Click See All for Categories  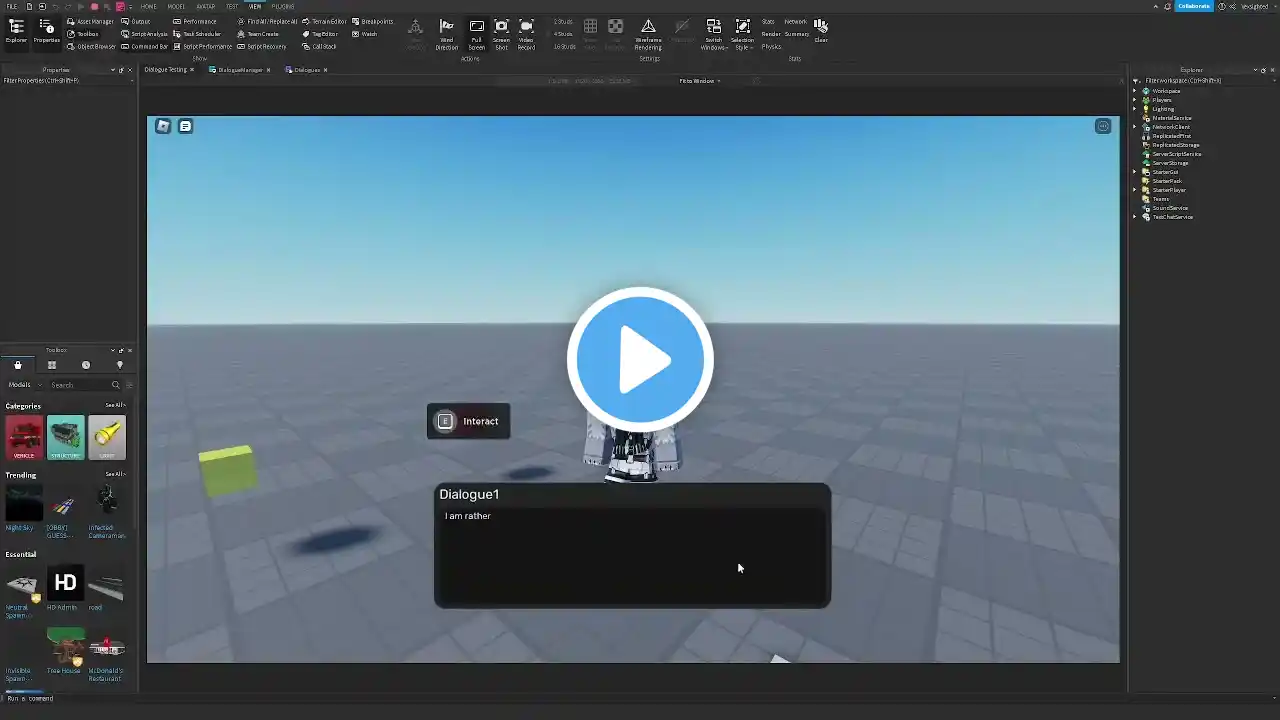click(115, 406)
